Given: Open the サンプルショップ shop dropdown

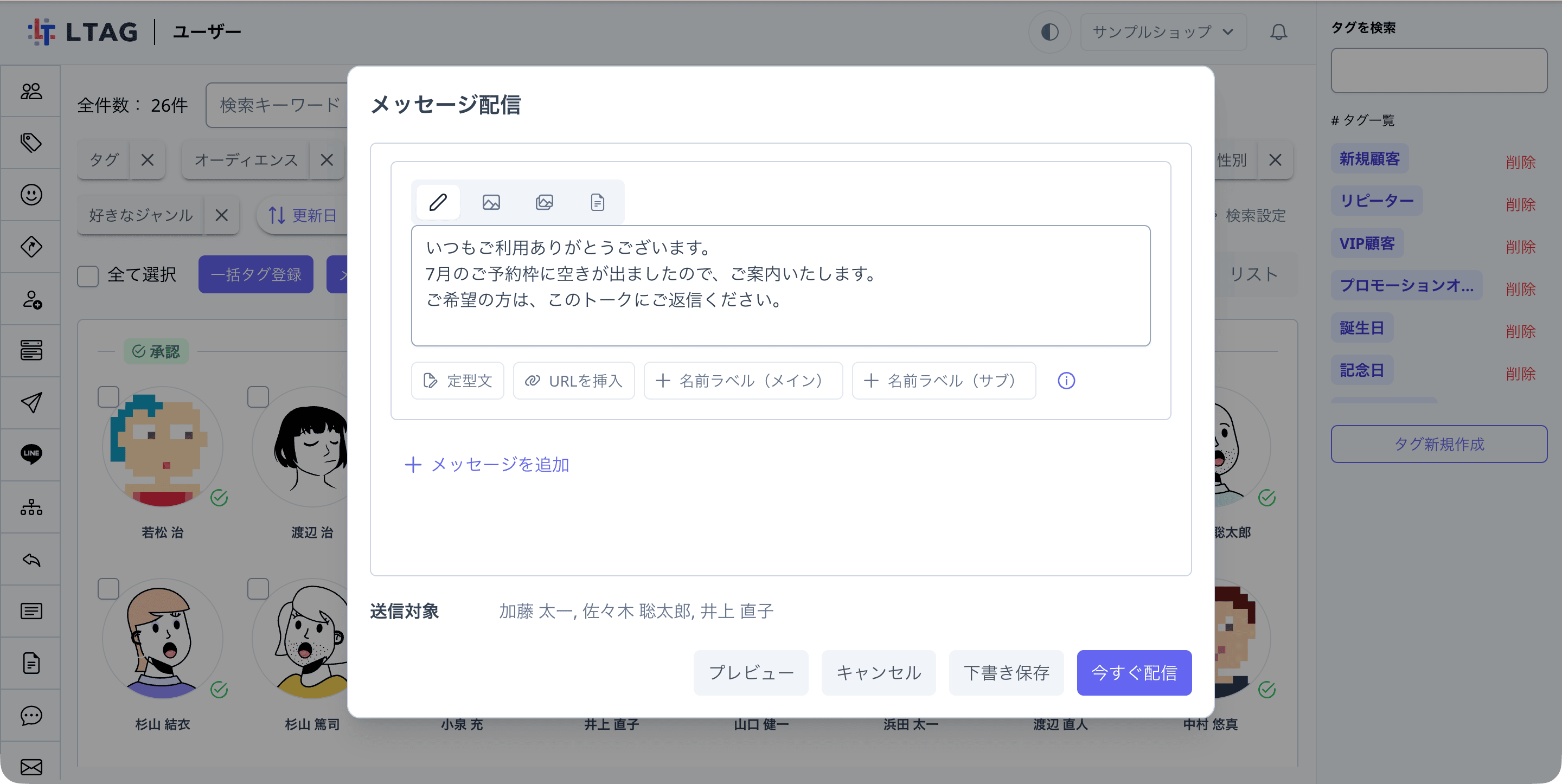Looking at the screenshot, I should pyautogui.click(x=1163, y=31).
